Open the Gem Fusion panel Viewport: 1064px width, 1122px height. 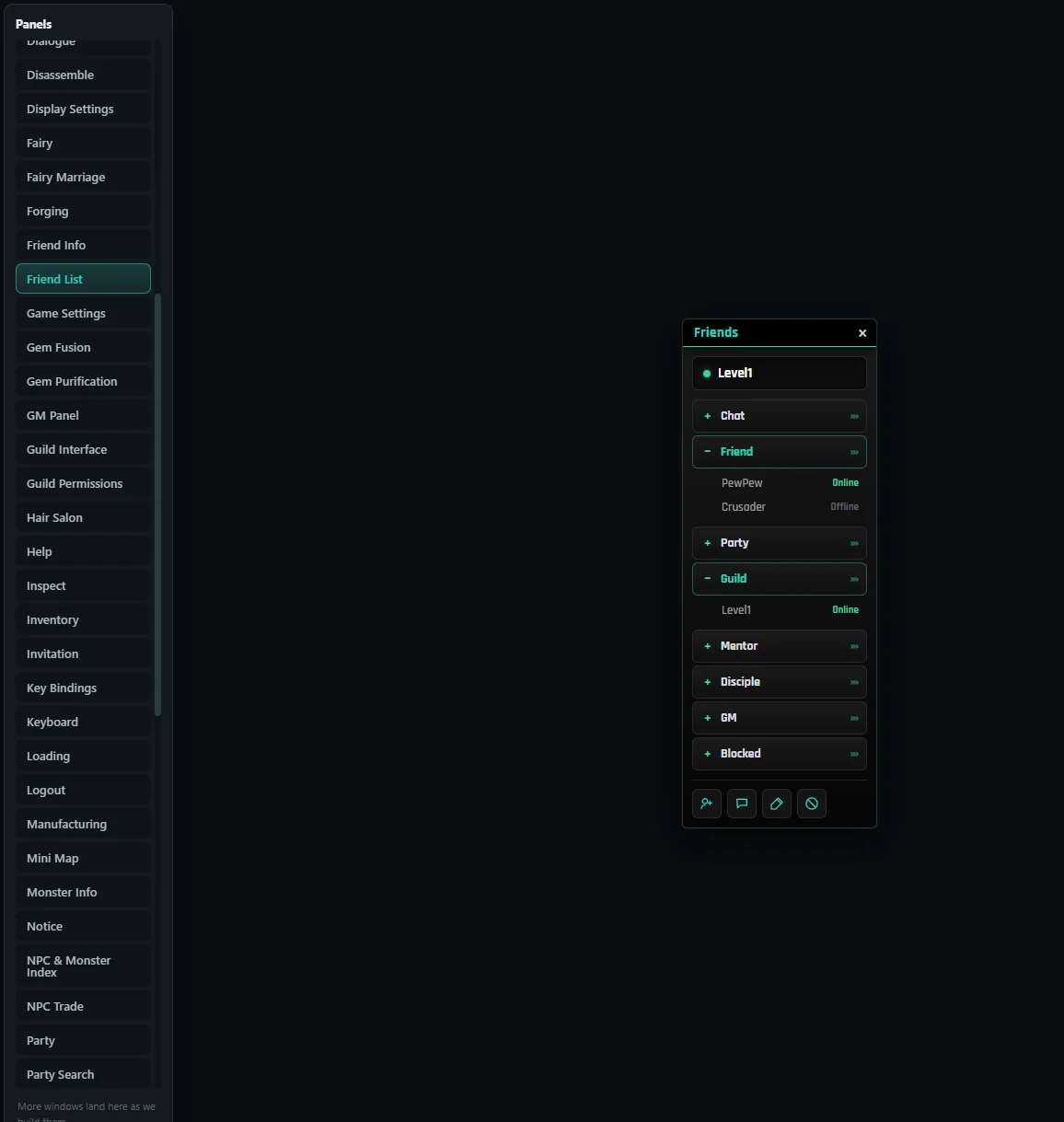(x=83, y=347)
